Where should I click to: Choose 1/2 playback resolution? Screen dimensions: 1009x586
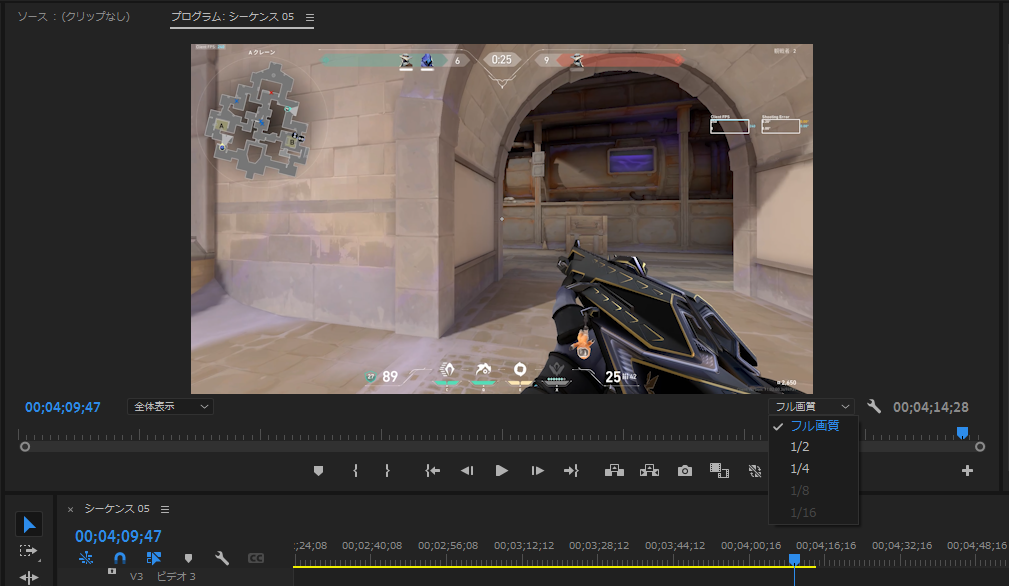[799, 447]
